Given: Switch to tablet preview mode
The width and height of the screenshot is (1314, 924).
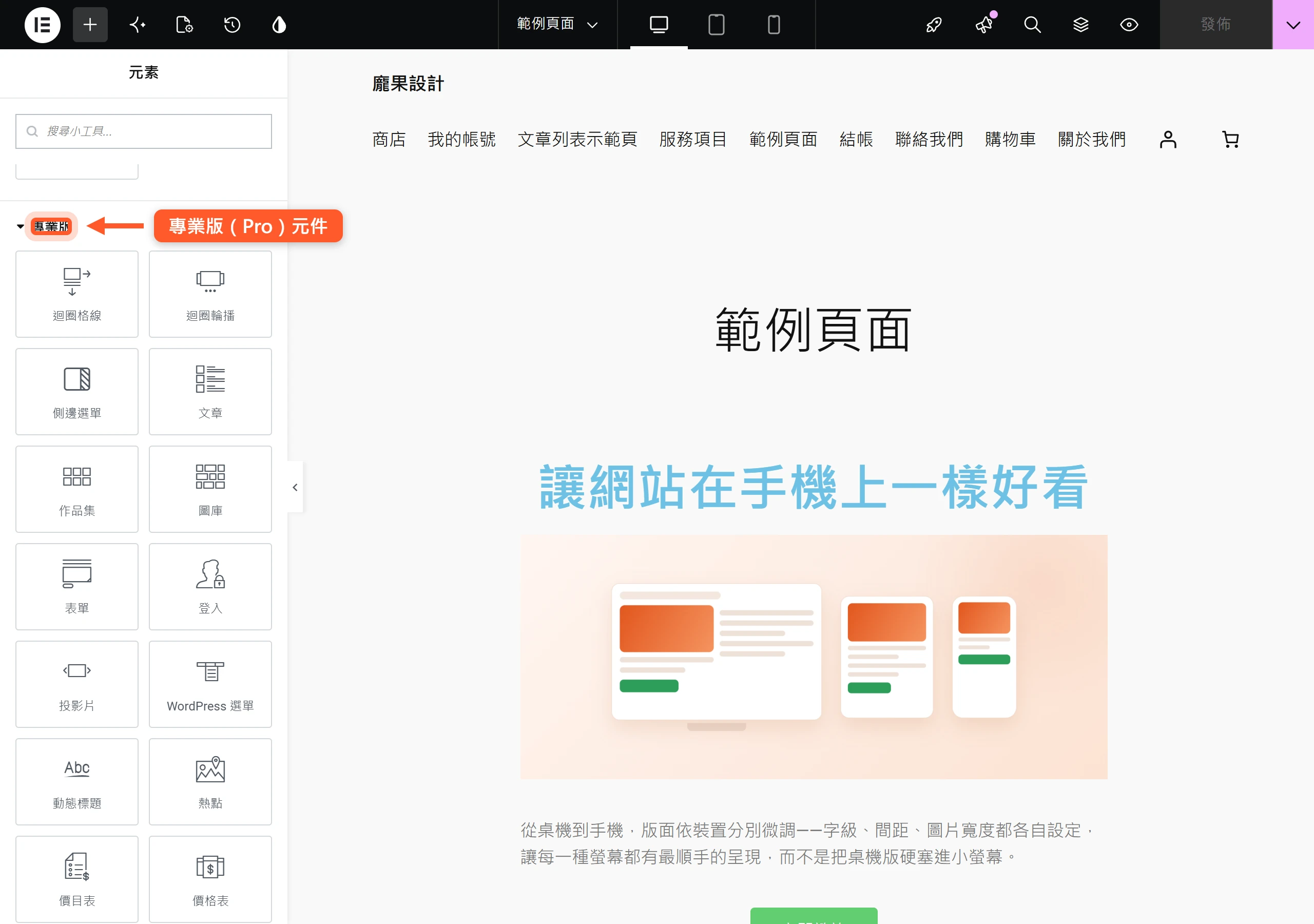Looking at the screenshot, I should click(x=716, y=25).
